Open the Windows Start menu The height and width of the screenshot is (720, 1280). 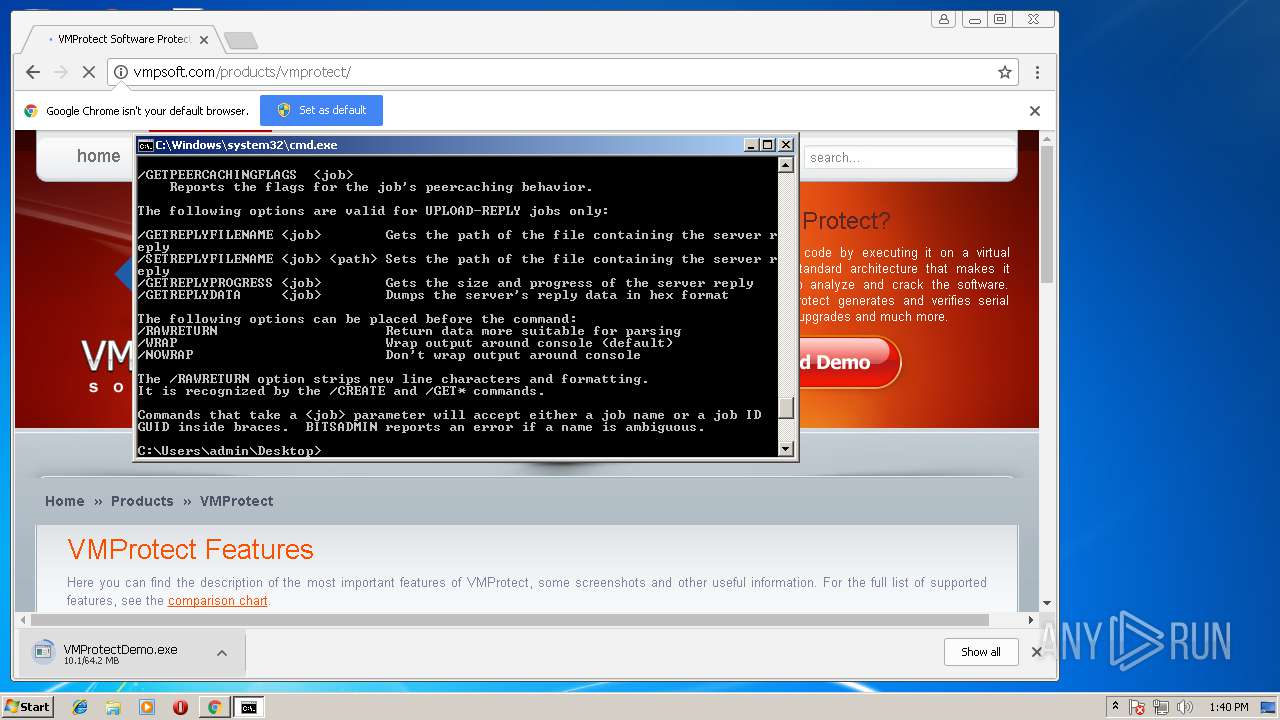[27, 707]
